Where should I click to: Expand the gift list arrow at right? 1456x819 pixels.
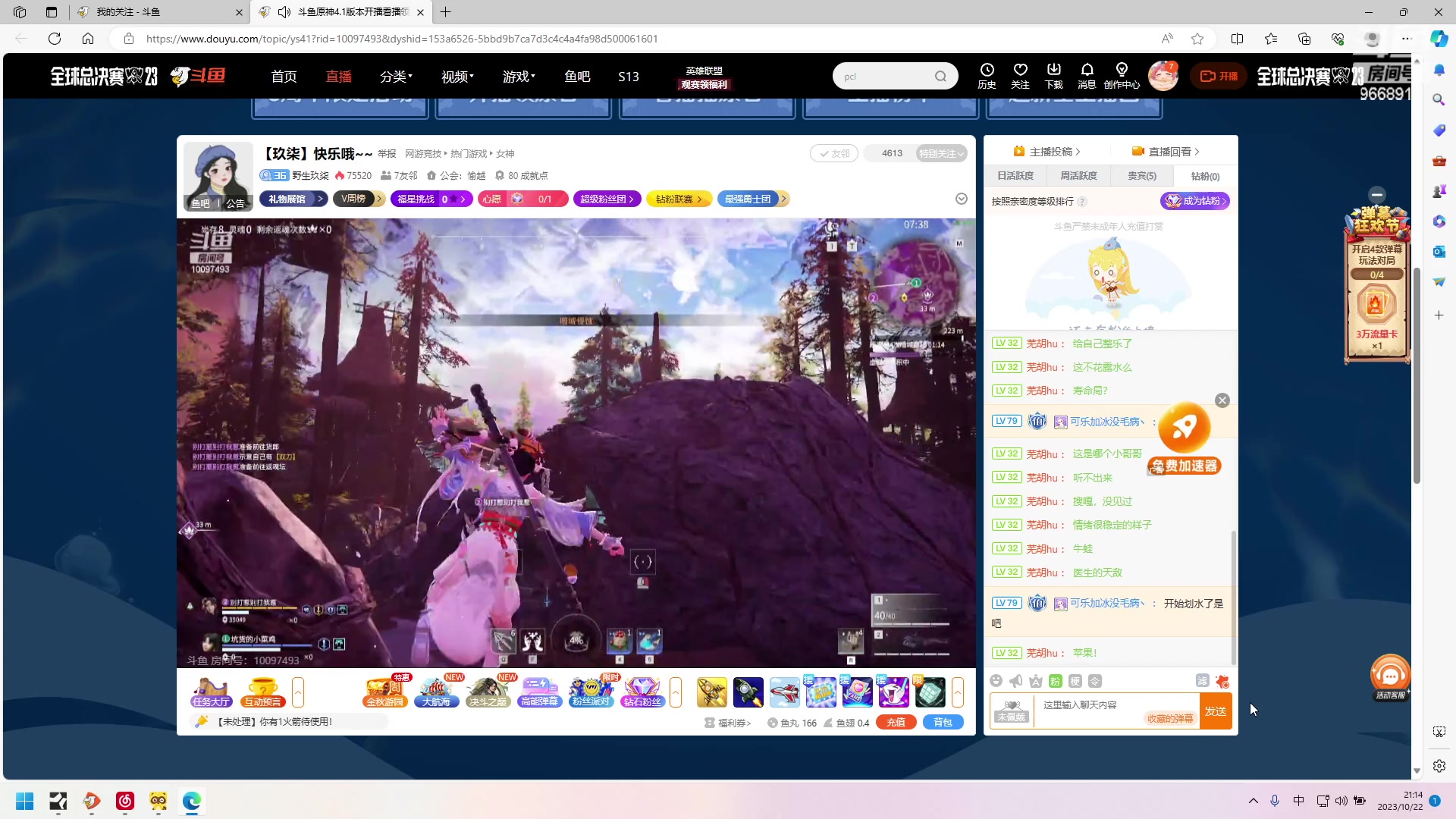tap(958, 692)
